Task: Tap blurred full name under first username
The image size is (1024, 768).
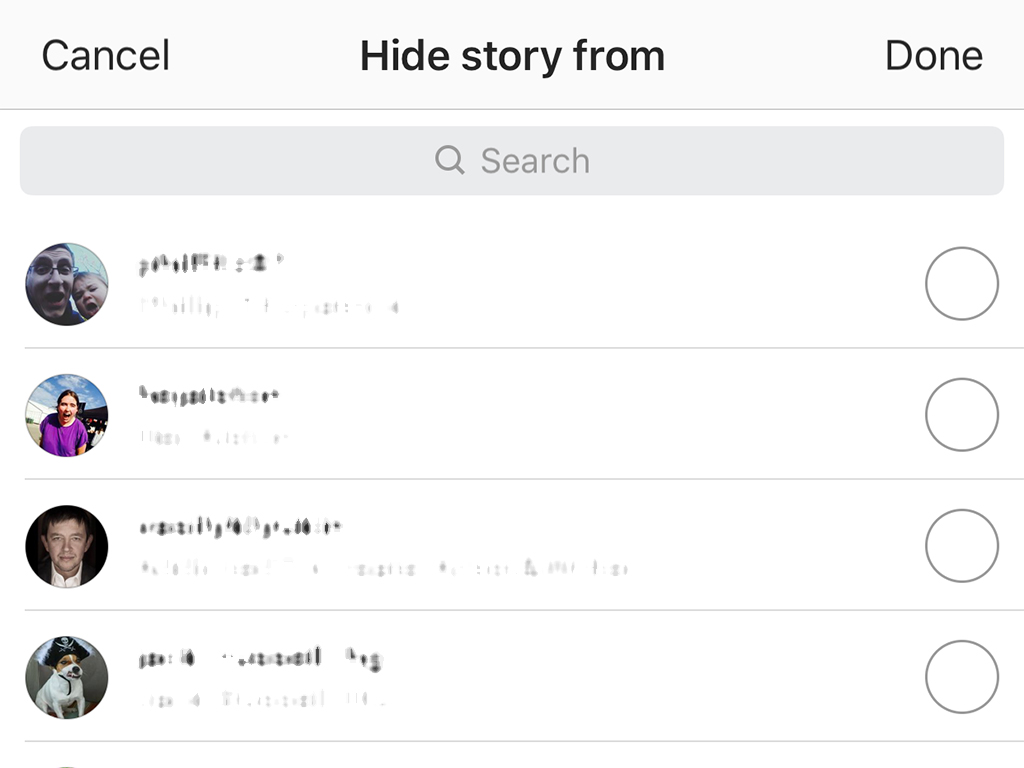Action: 268,306
